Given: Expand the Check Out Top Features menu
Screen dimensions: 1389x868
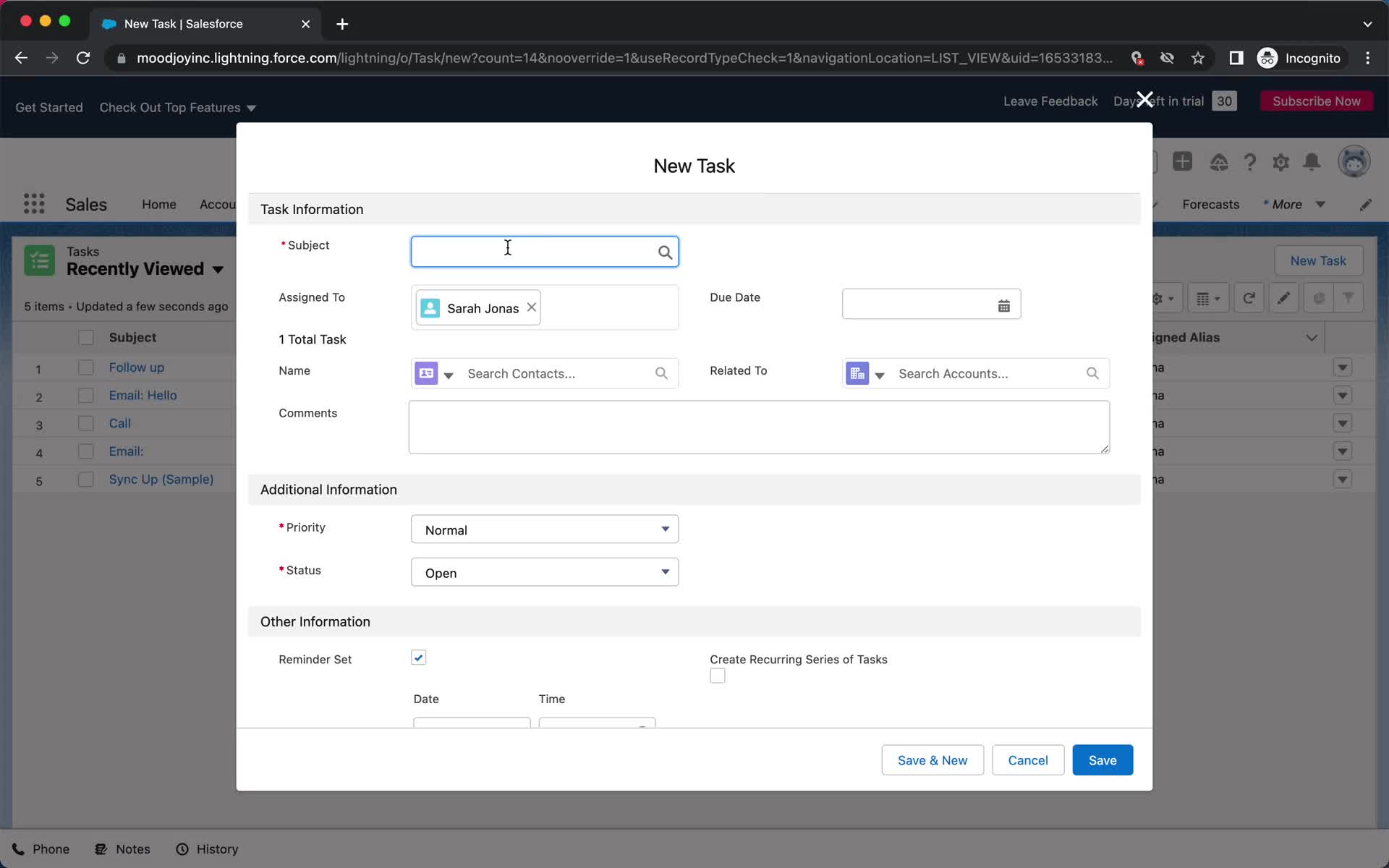Looking at the screenshot, I should point(178,107).
